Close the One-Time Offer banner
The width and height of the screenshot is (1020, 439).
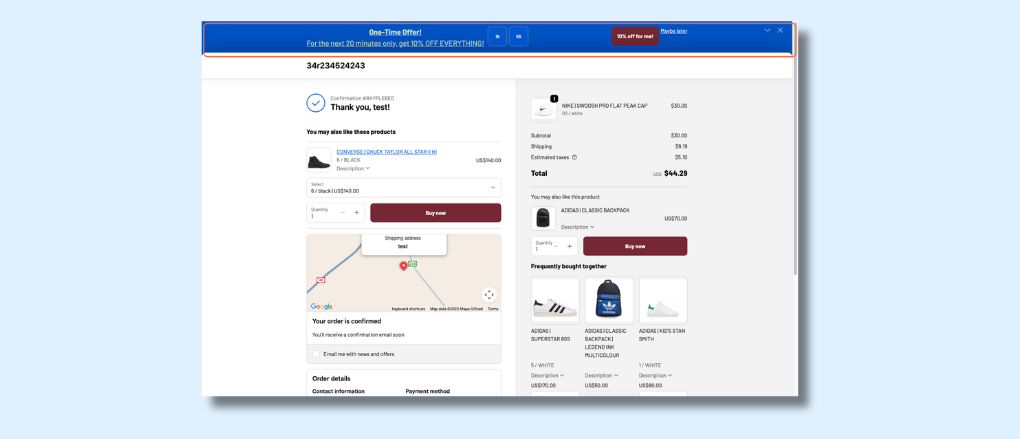[780, 30]
